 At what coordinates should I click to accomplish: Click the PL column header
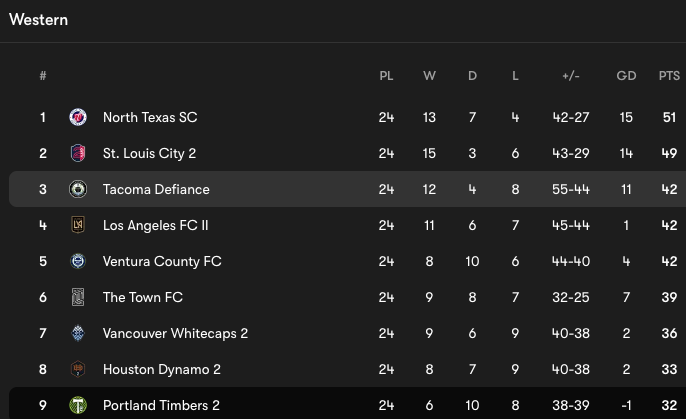(x=386, y=76)
